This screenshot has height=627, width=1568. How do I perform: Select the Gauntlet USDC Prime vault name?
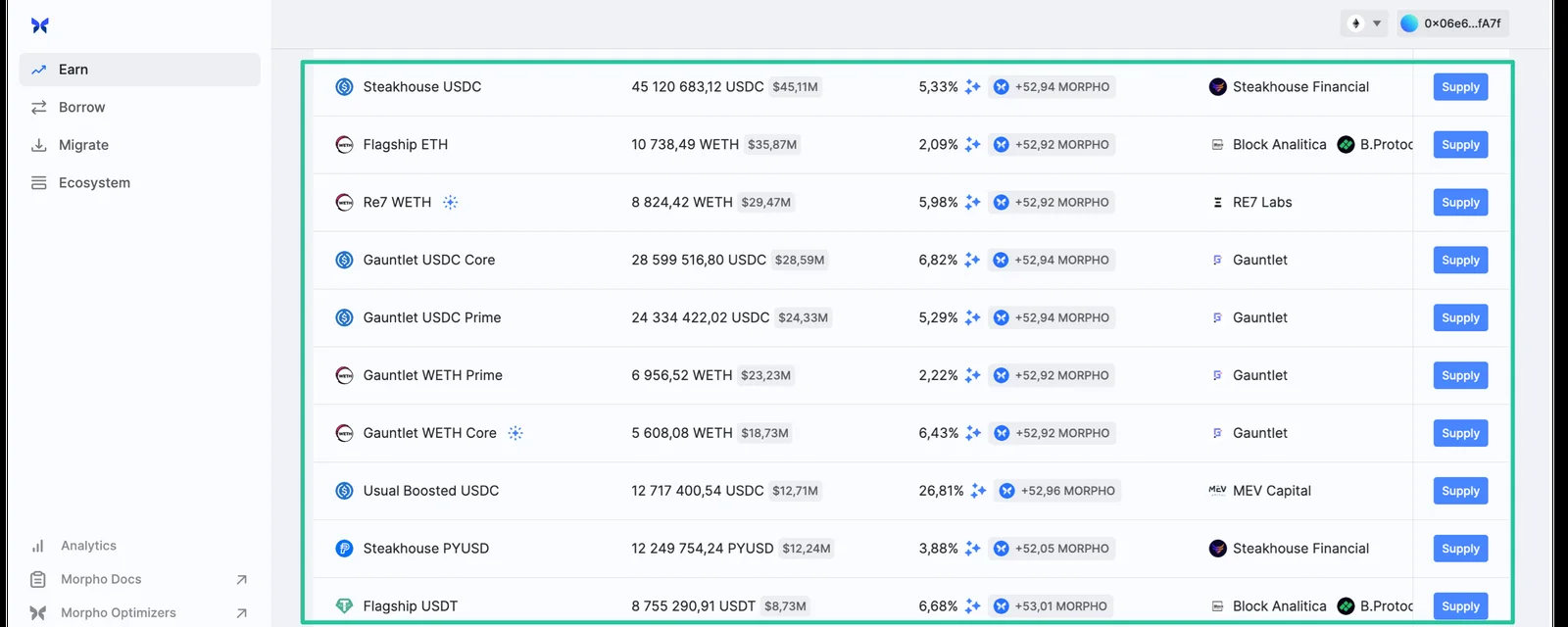click(432, 317)
